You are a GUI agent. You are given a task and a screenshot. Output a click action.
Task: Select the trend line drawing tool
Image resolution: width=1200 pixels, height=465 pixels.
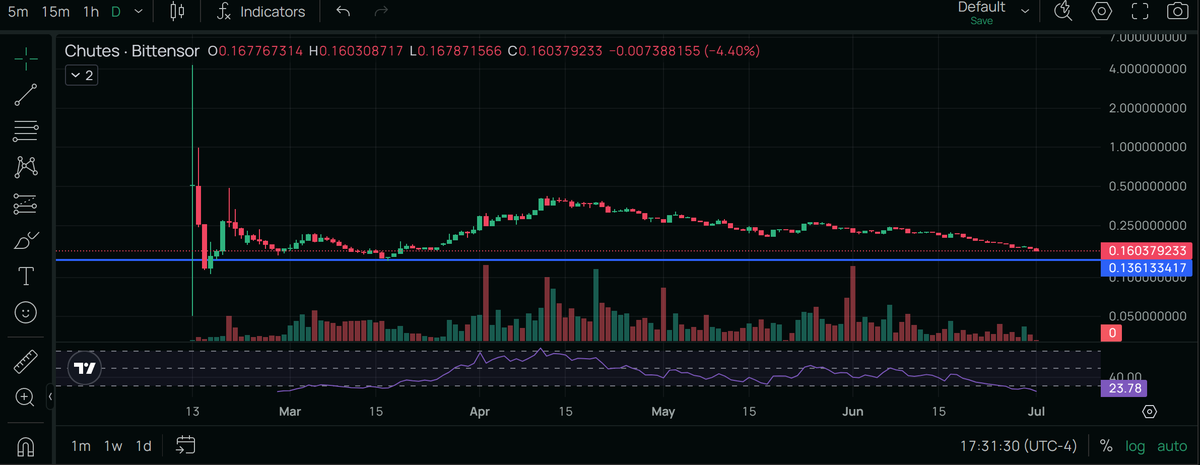click(x=26, y=94)
